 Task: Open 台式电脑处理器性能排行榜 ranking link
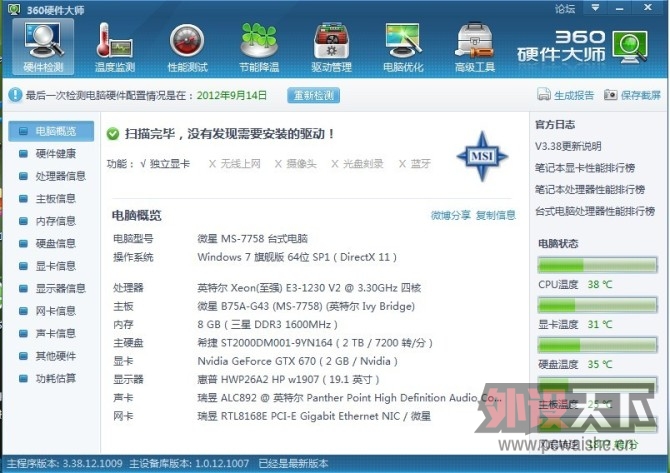pyautogui.click(x=595, y=211)
